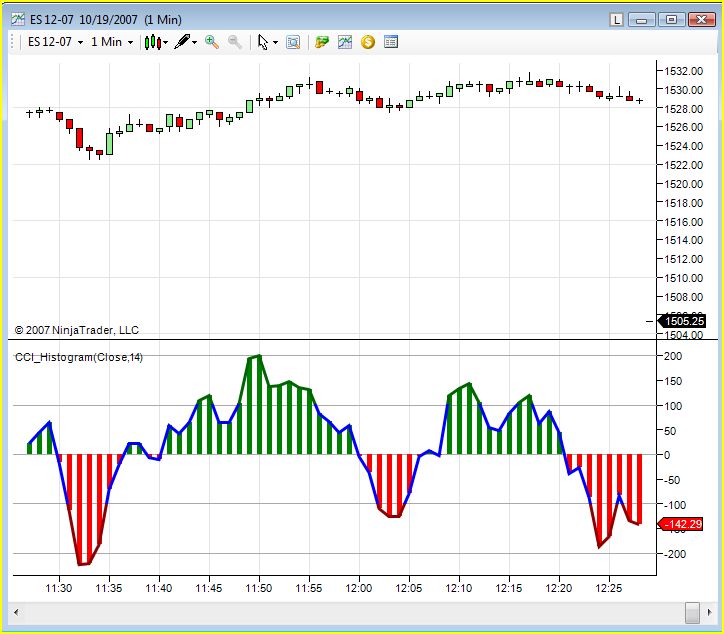Click the right scrollbar arrow
This screenshot has width=724, height=634.
coord(710,613)
